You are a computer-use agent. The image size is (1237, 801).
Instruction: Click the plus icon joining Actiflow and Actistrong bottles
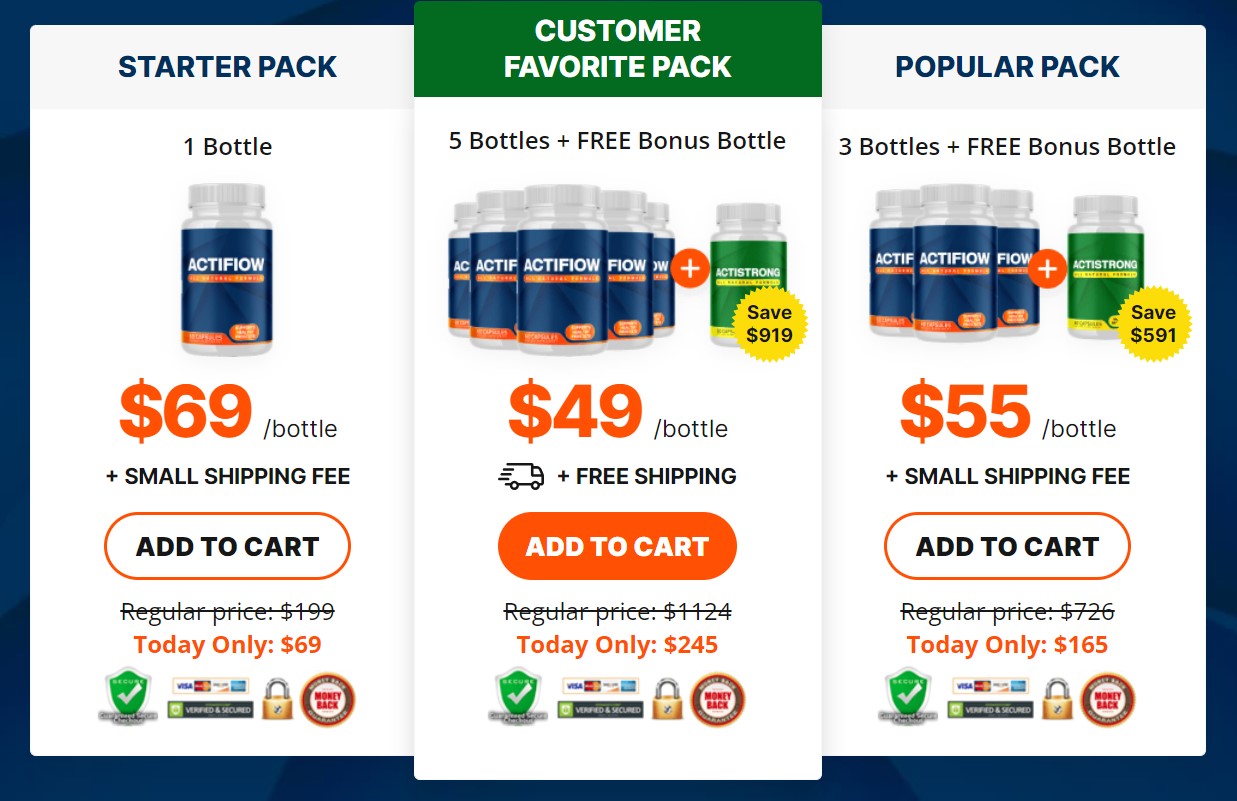click(x=690, y=267)
